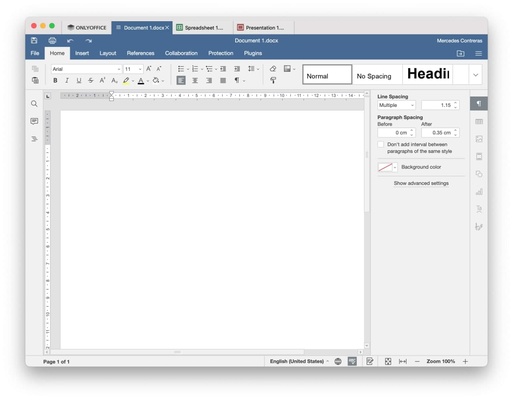Zoom out with minus button

pos(417,361)
